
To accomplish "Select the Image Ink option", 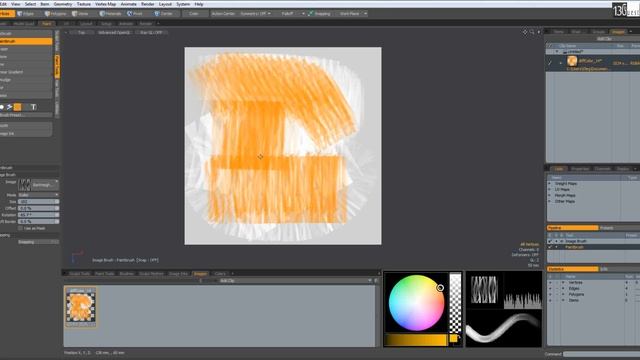I will pyautogui.click(x=26, y=133).
